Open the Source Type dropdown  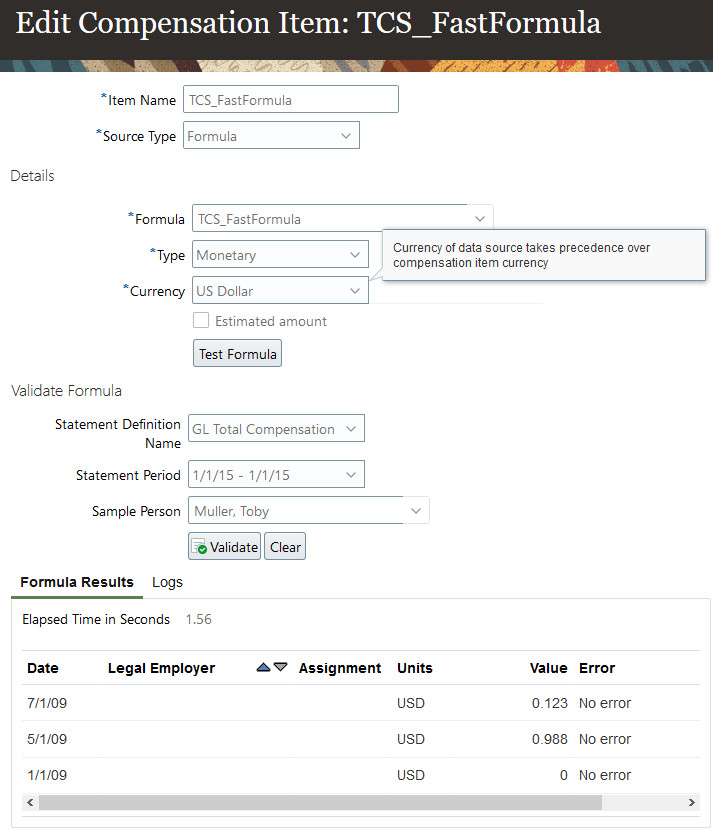click(346, 136)
